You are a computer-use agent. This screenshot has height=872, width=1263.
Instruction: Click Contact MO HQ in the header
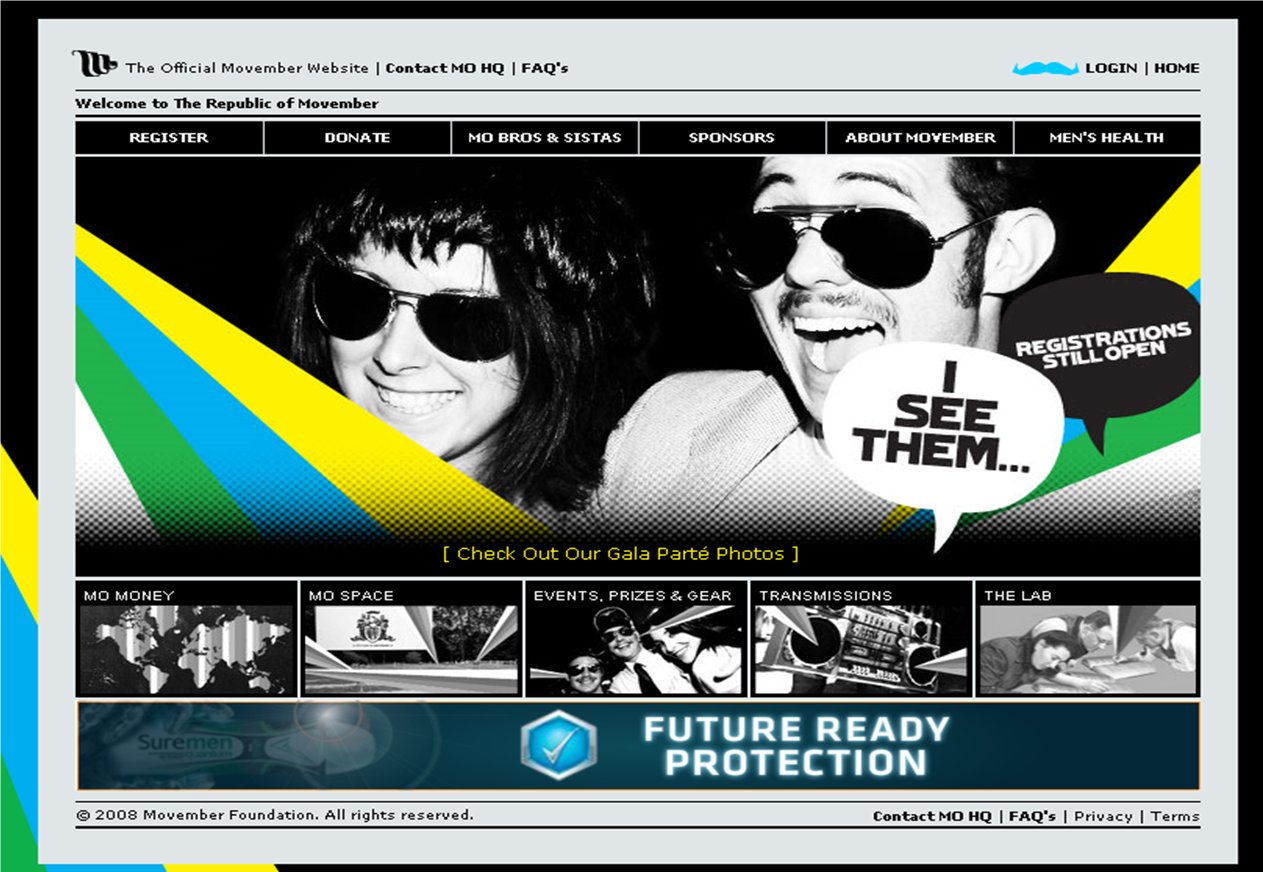click(x=445, y=68)
